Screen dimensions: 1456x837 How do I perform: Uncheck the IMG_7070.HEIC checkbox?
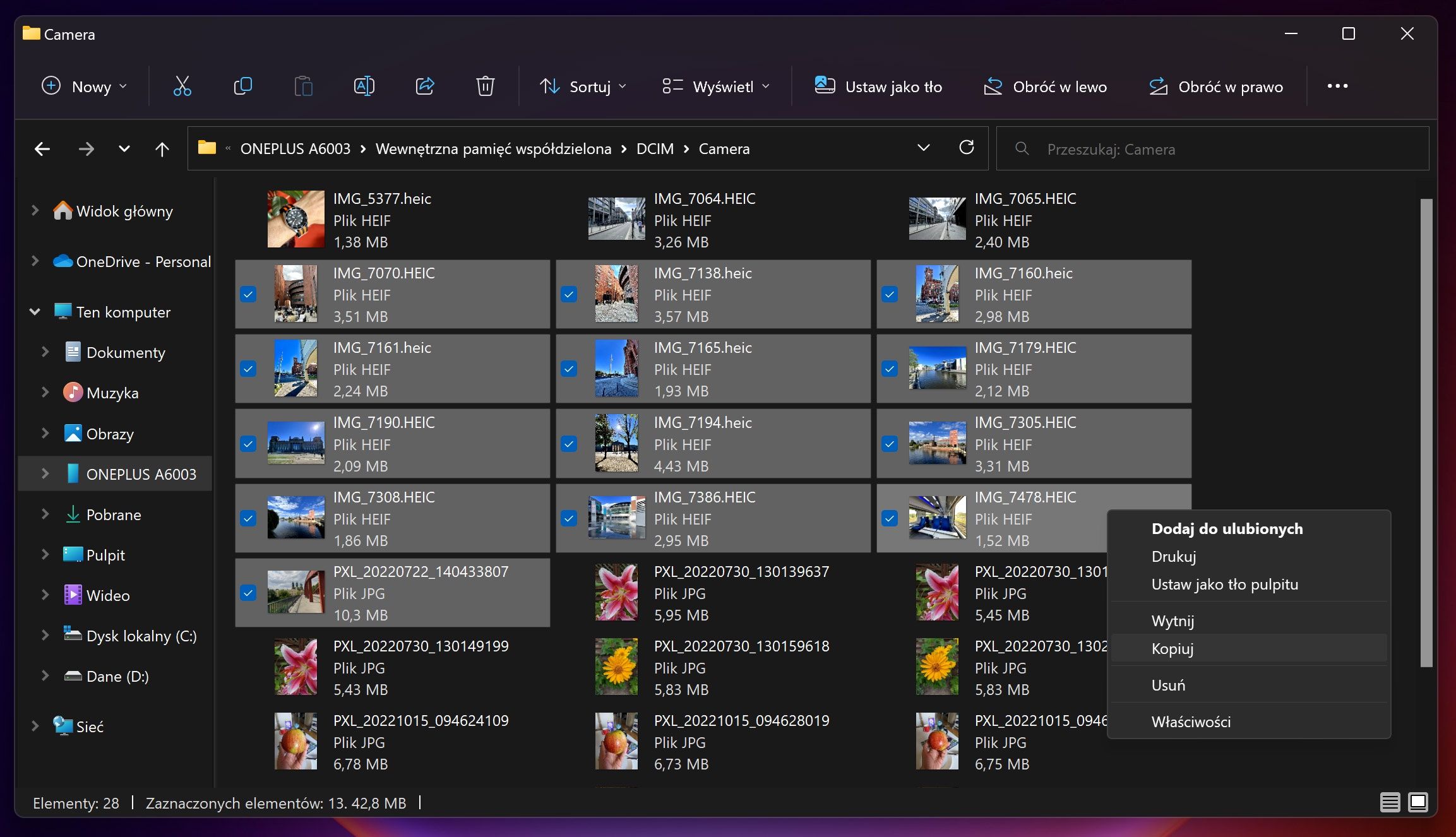coord(248,294)
